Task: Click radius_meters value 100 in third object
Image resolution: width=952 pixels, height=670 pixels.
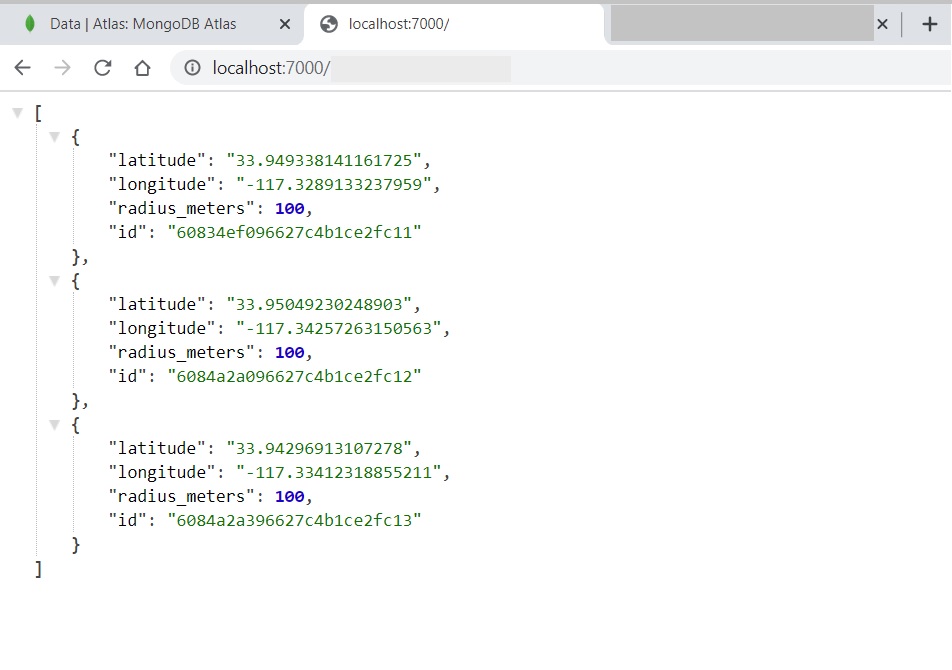Action: 290,496
